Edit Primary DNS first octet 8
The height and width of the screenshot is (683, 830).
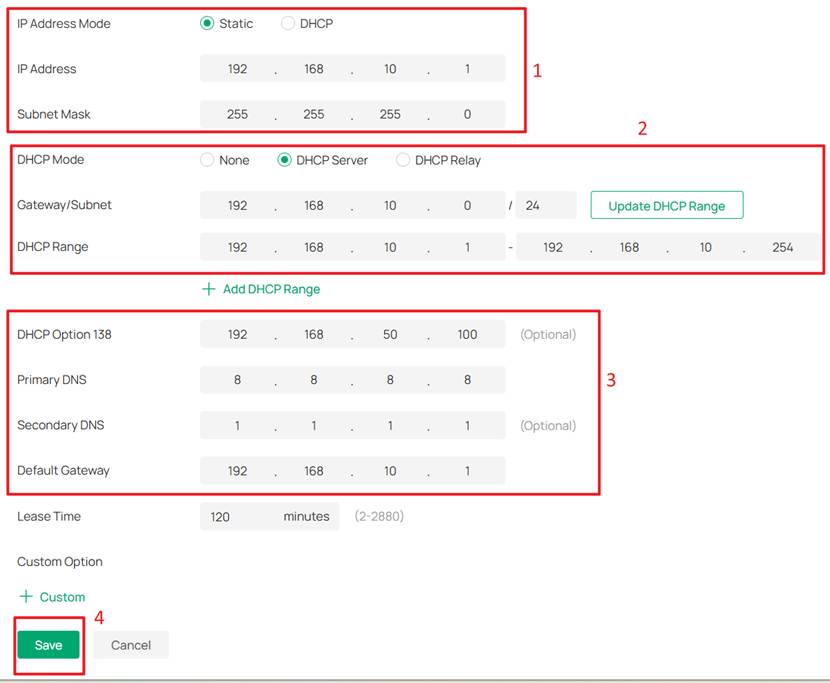click(x=237, y=380)
